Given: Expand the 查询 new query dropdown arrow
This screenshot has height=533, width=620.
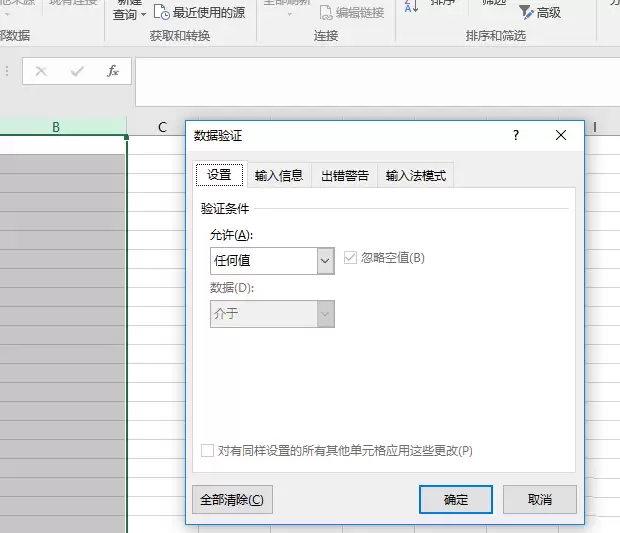Looking at the screenshot, I should pyautogui.click(x=144, y=15).
